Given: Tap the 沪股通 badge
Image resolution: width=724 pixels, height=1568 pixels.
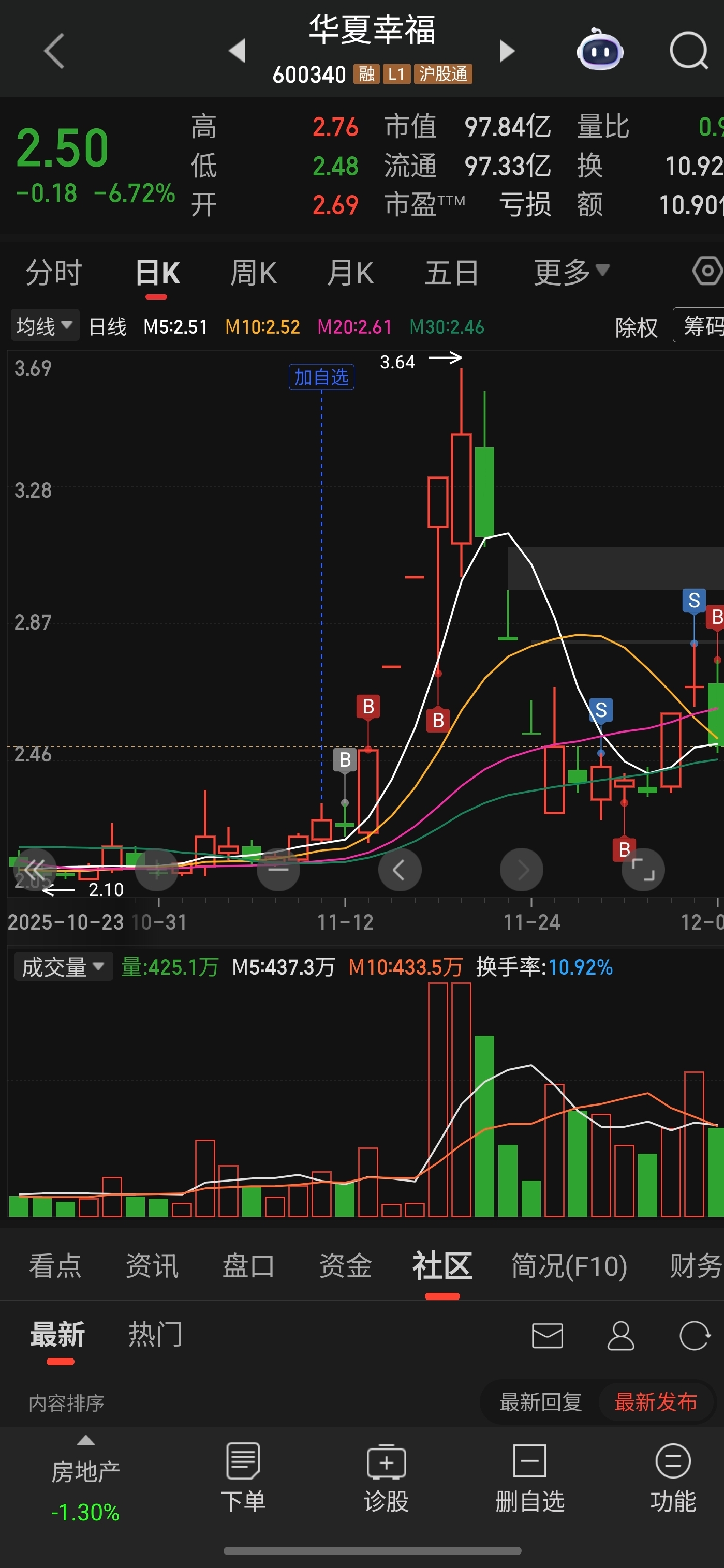Looking at the screenshot, I should pos(444,73).
